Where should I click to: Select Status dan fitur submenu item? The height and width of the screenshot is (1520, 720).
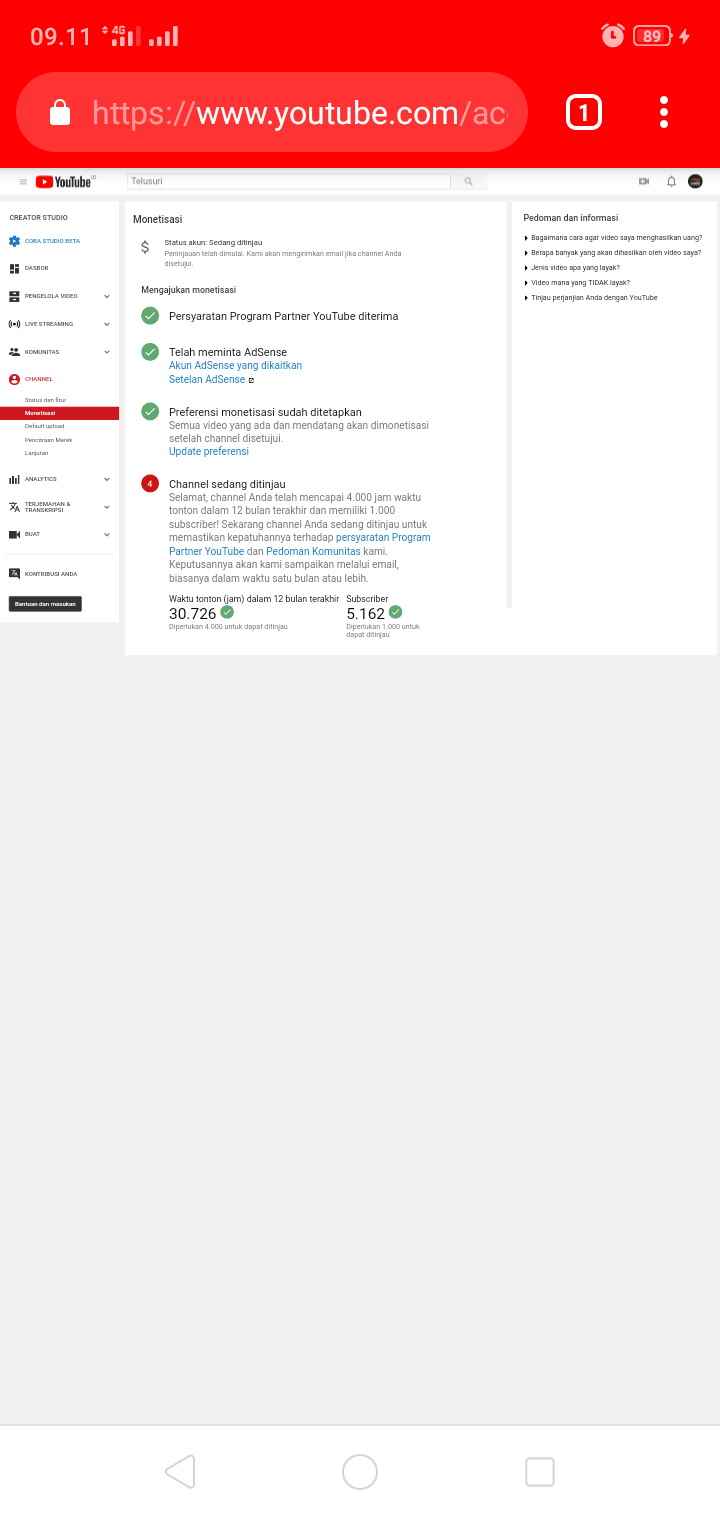(x=46, y=400)
